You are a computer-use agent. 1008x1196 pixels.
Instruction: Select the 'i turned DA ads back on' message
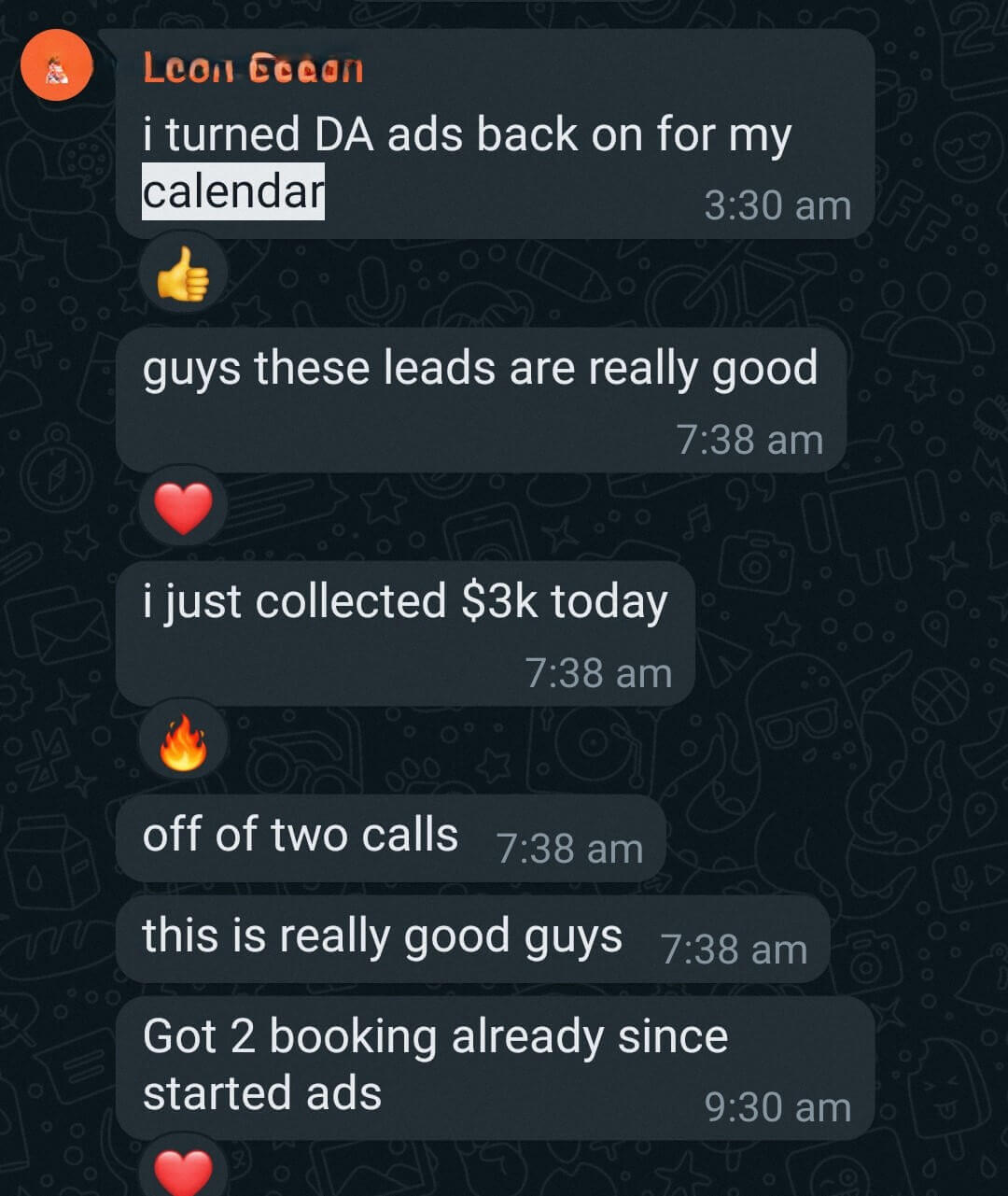tap(467, 134)
